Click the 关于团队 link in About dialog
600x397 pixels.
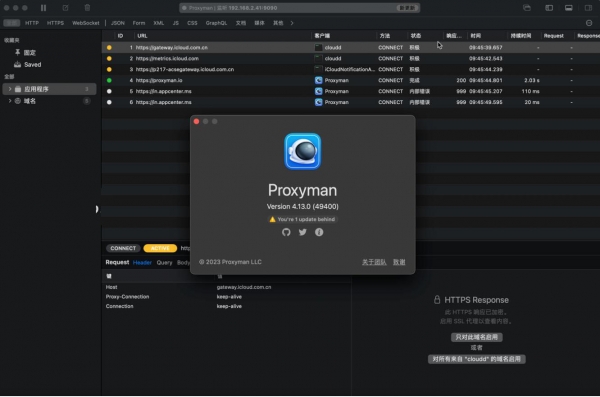coord(374,262)
